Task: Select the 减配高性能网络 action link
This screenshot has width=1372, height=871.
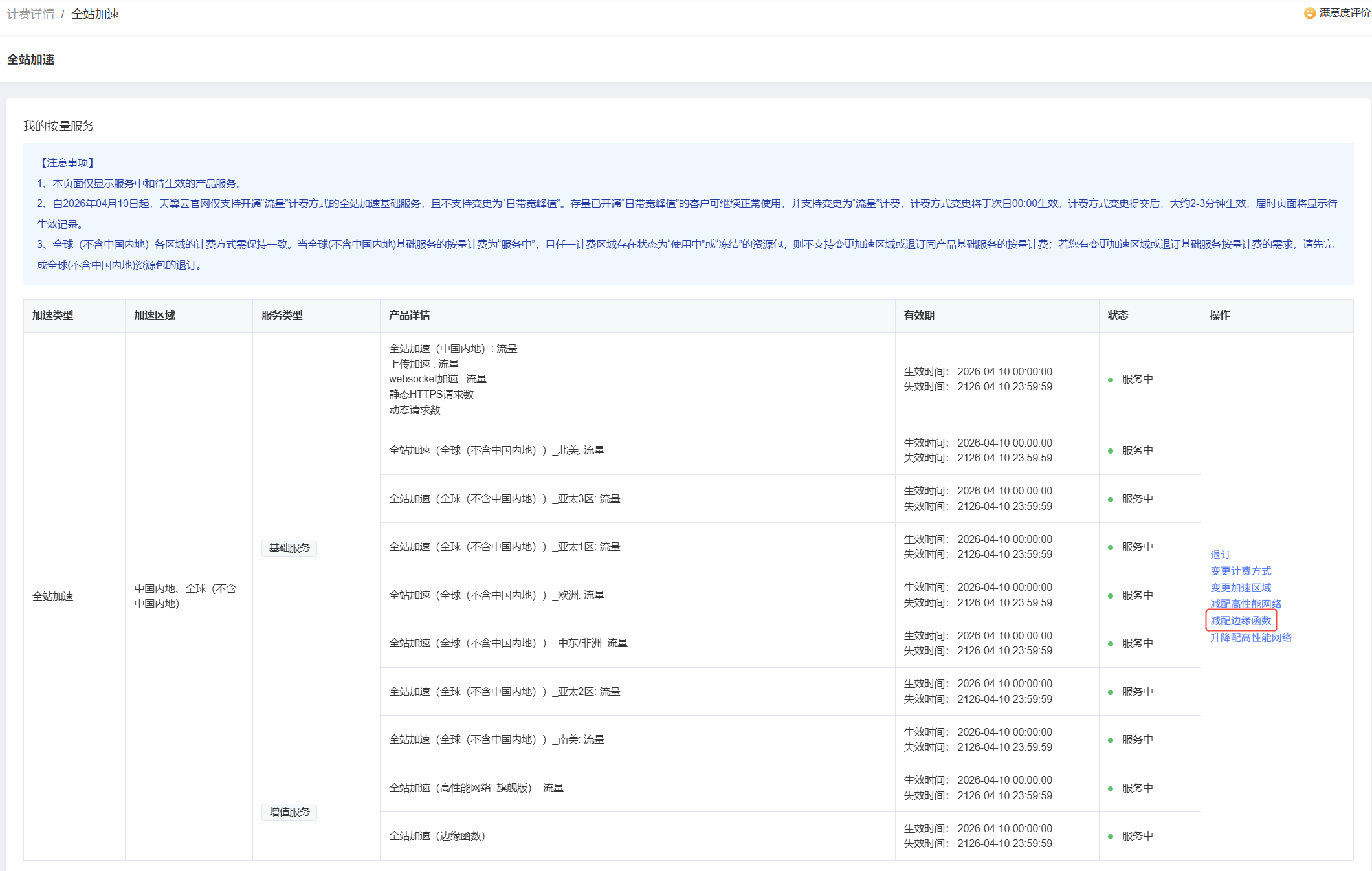Action: (1245, 604)
